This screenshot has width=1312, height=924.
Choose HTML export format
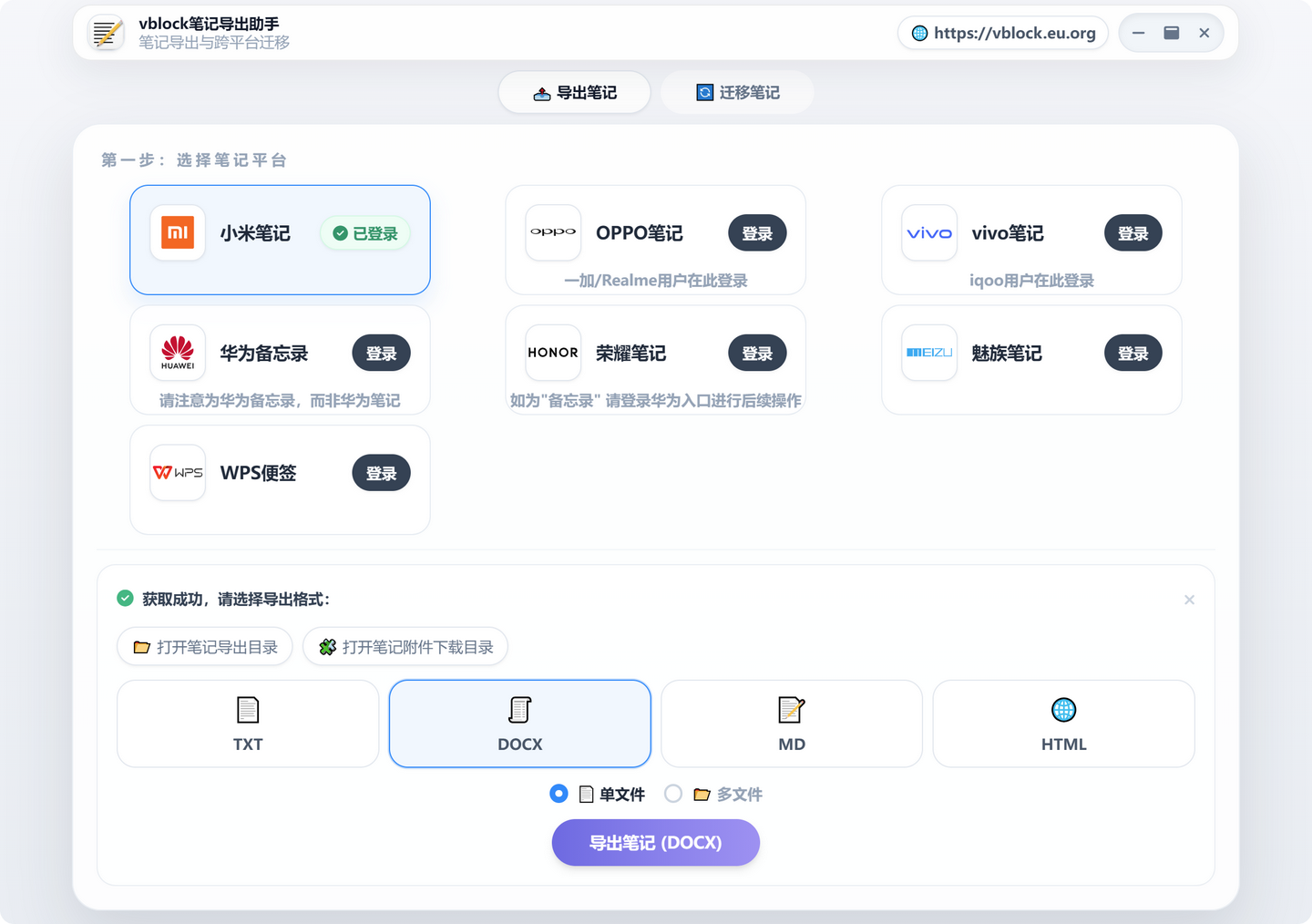click(1064, 724)
